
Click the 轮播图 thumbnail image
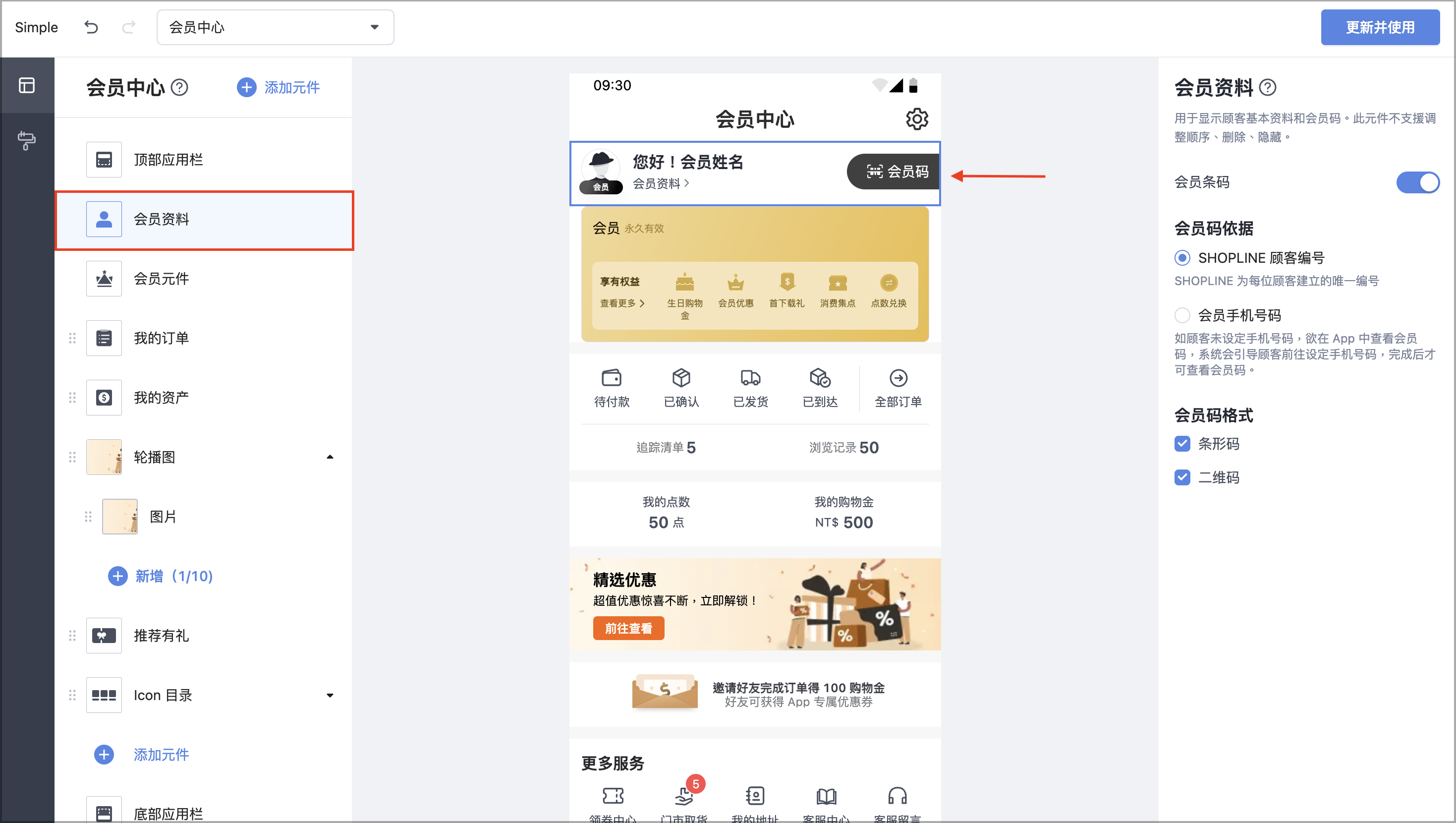point(104,457)
